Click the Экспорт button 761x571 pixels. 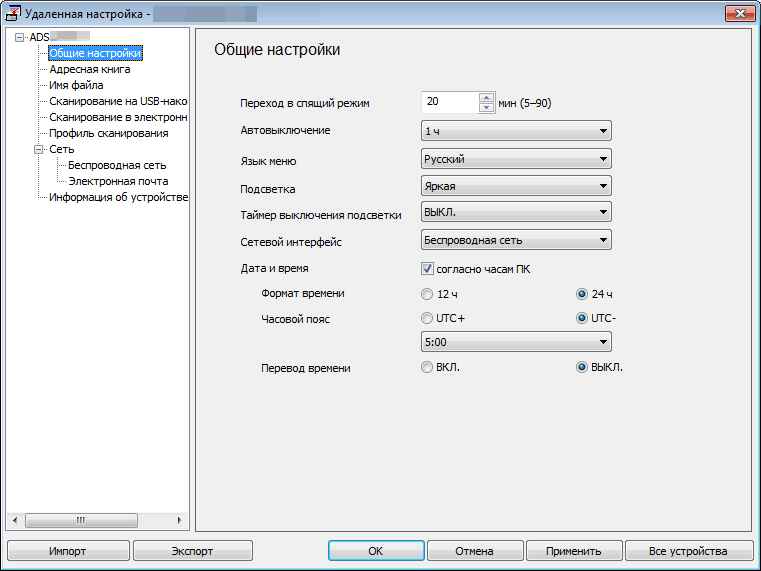(x=193, y=551)
